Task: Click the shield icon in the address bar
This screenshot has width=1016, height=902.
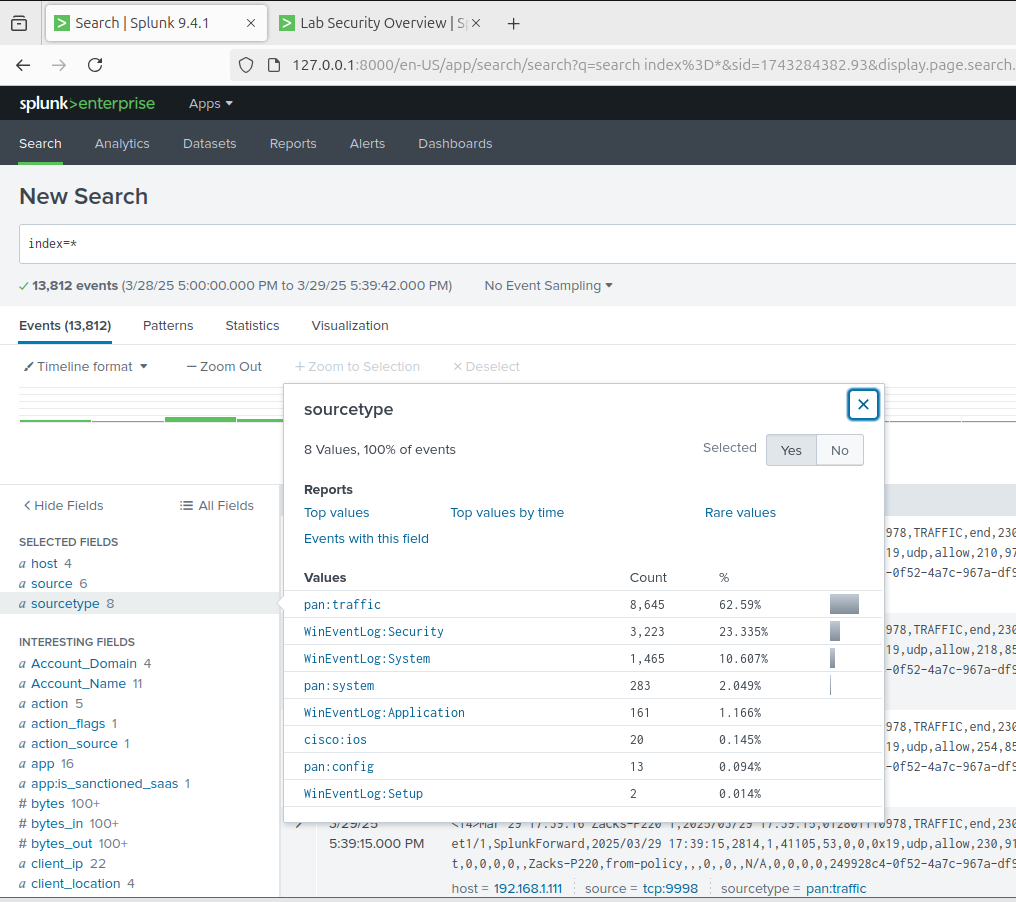Action: coord(246,65)
